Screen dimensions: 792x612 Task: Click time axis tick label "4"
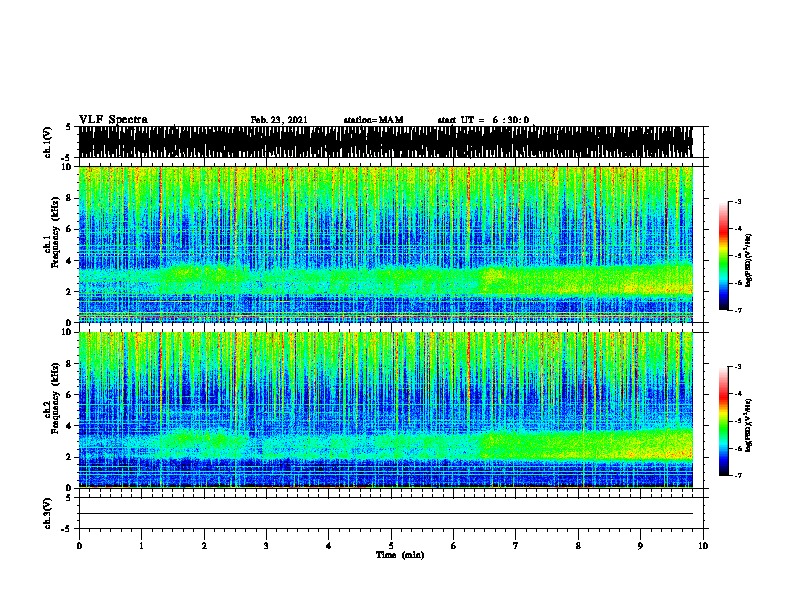[329, 546]
